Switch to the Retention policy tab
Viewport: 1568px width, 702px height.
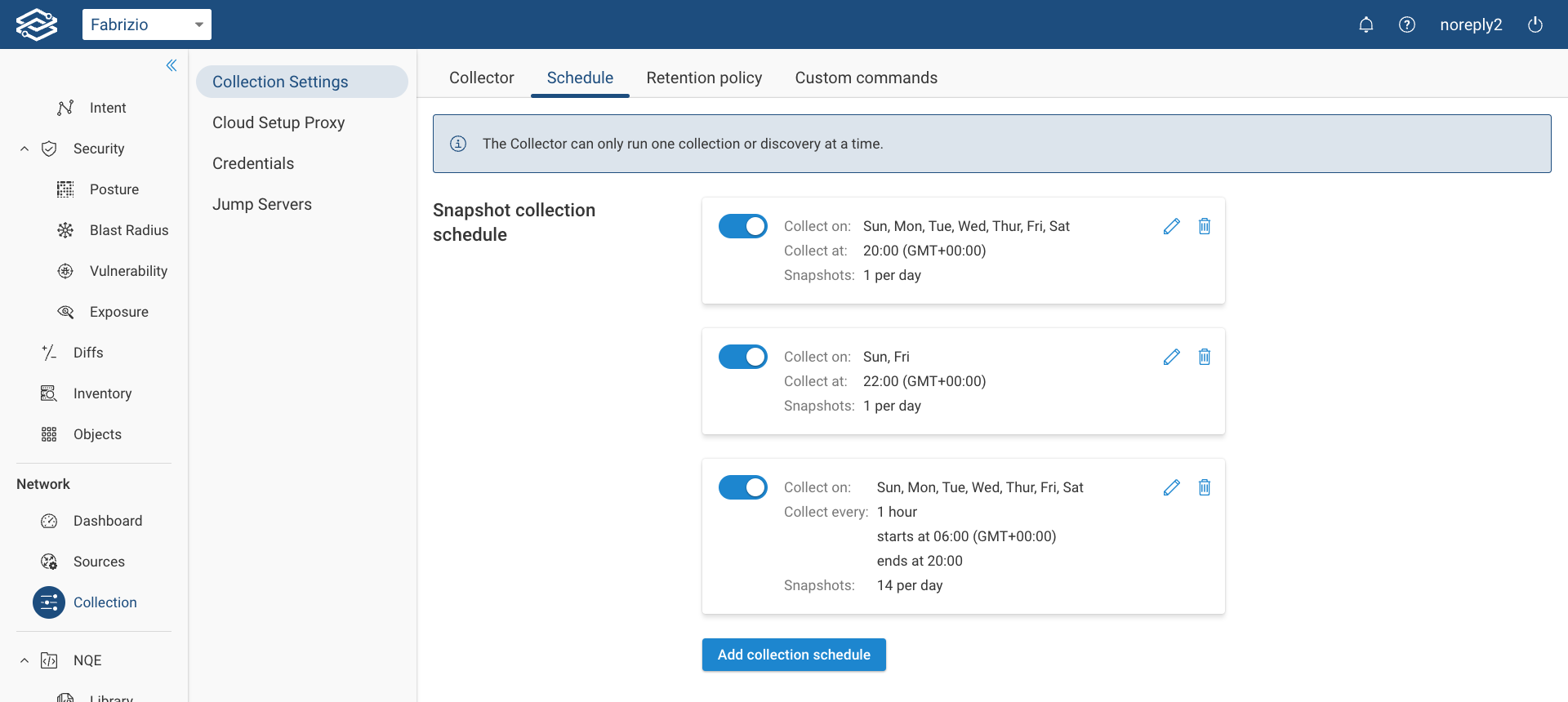coord(704,78)
